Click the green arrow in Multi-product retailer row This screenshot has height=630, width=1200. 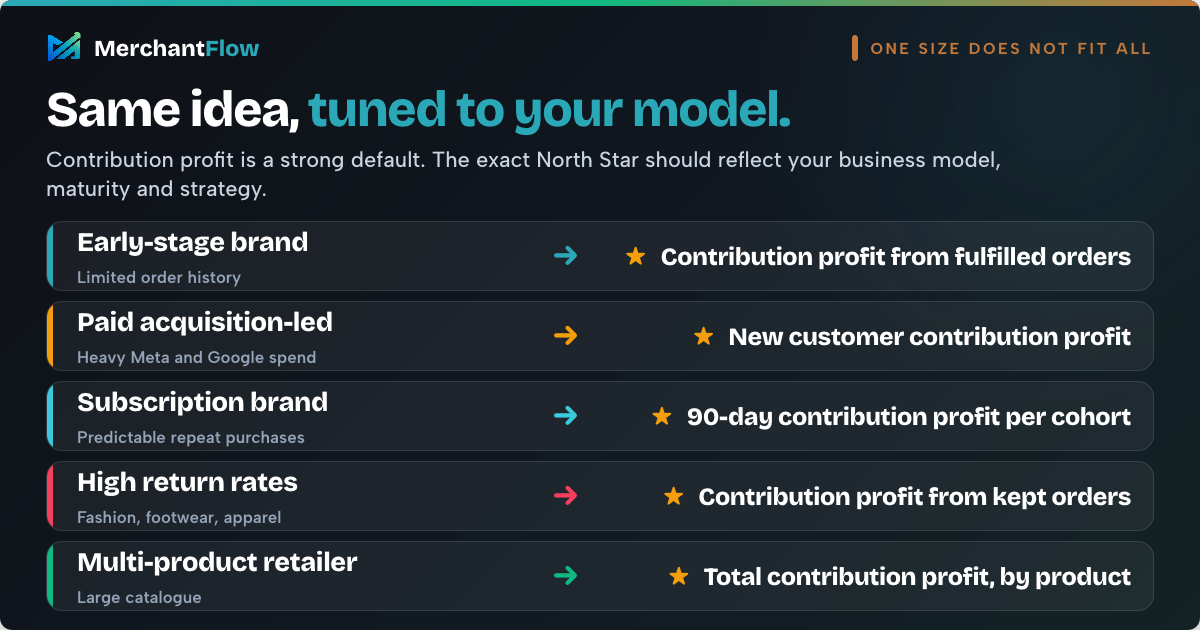coord(565,576)
